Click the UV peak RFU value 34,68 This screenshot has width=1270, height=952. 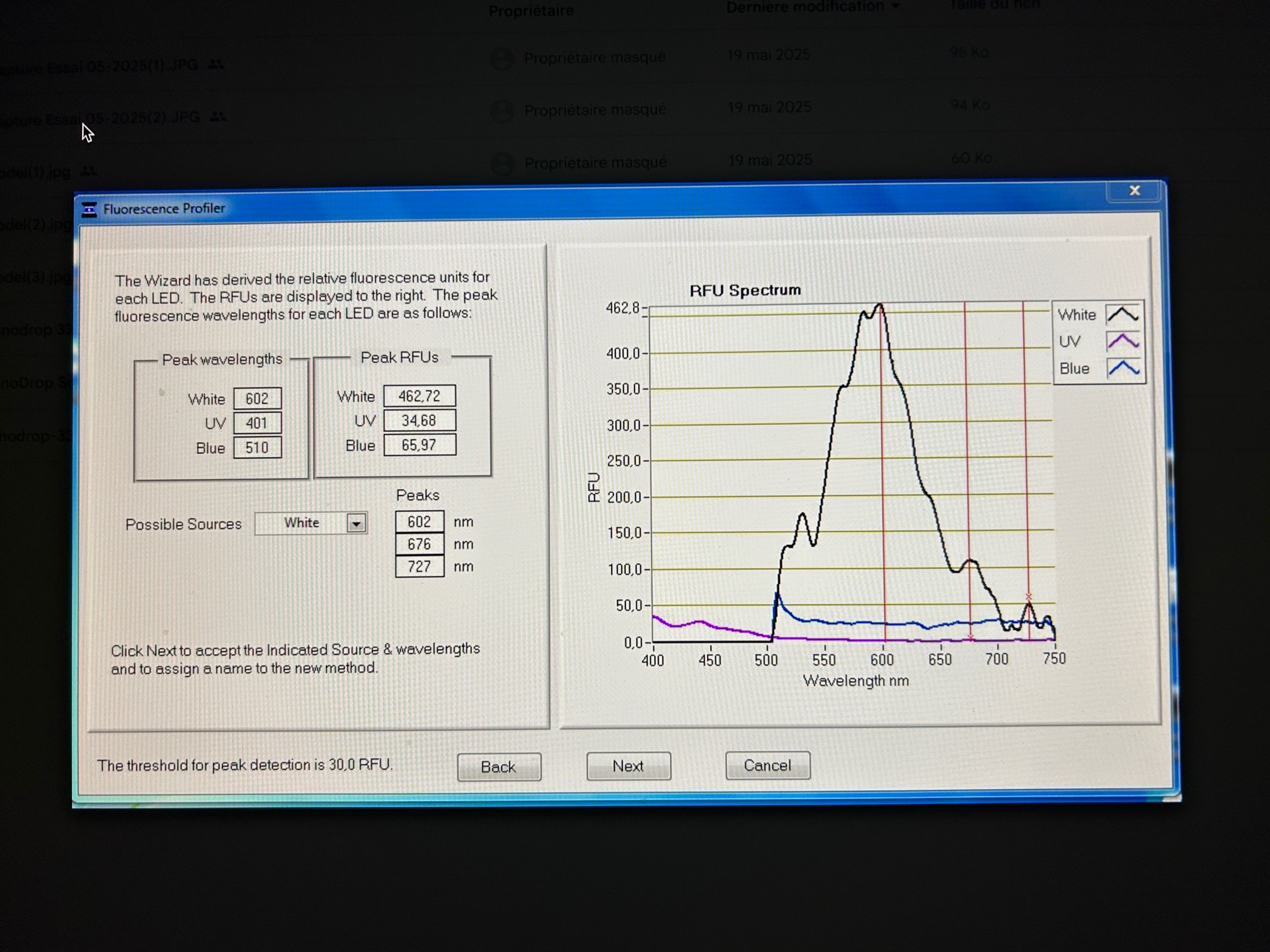tap(419, 421)
